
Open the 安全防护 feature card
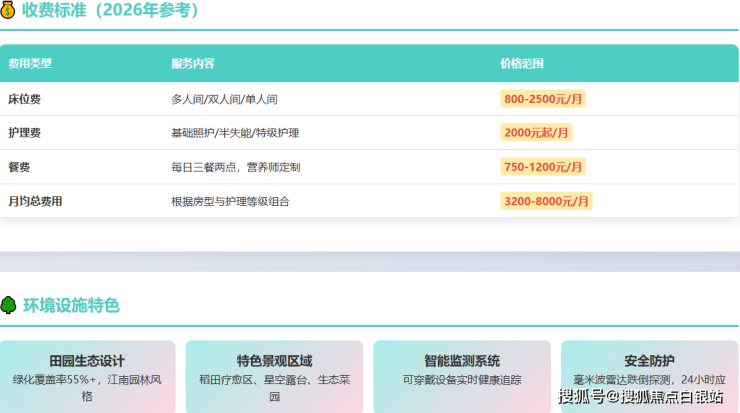[x=649, y=370]
